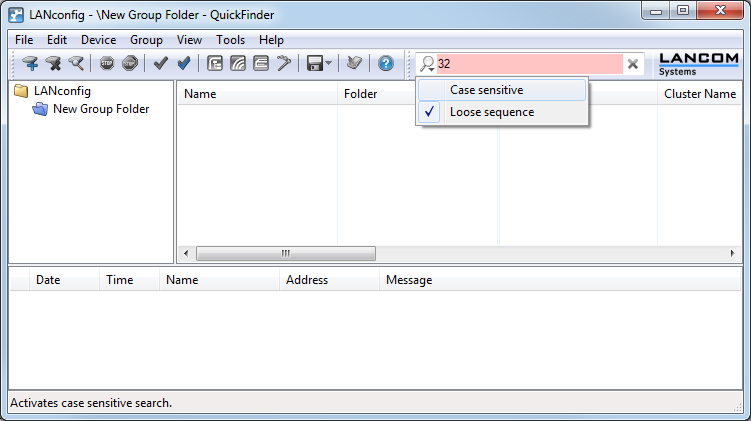
Task: Uncheck the Loose sequence option
Action: click(491, 113)
